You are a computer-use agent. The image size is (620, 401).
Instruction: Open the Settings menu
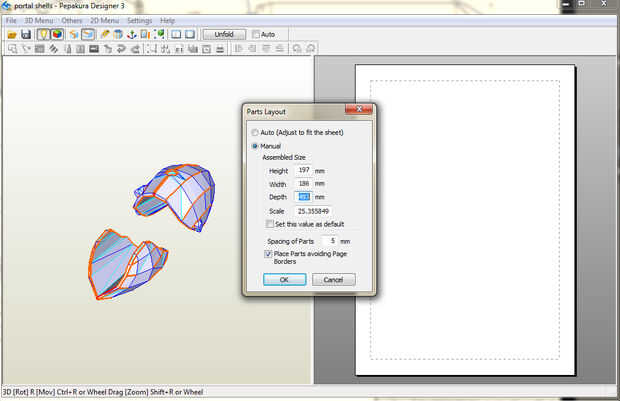(x=139, y=21)
